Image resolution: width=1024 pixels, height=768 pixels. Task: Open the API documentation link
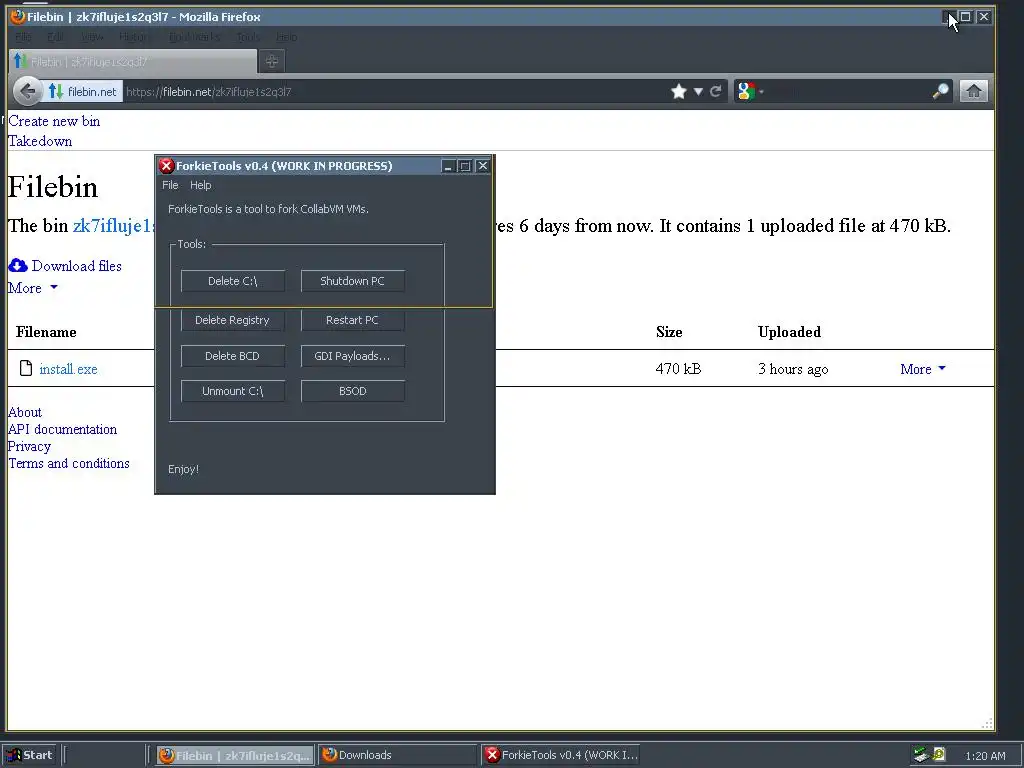[x=63, y=429]
